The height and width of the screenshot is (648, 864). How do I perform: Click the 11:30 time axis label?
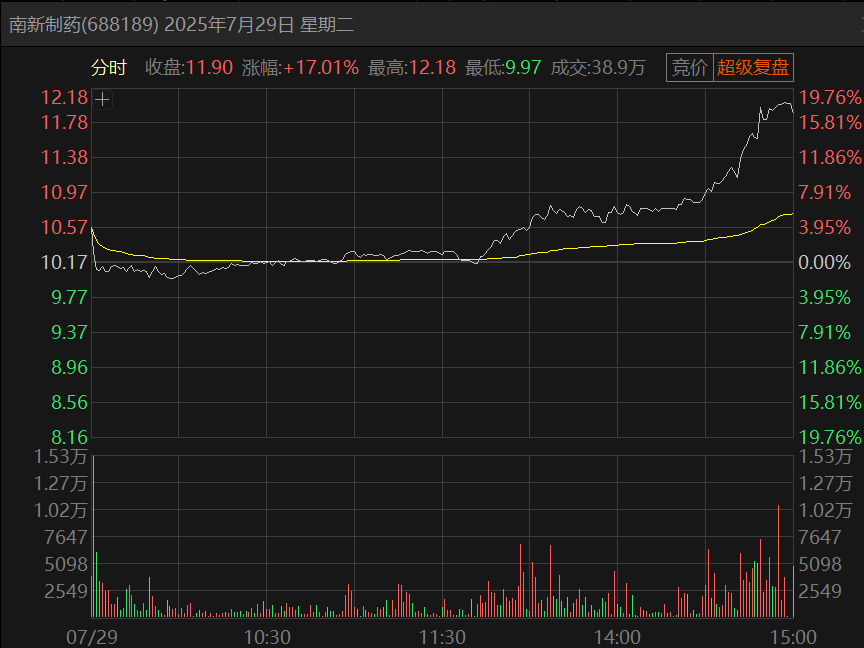click(x=442, y=638)
